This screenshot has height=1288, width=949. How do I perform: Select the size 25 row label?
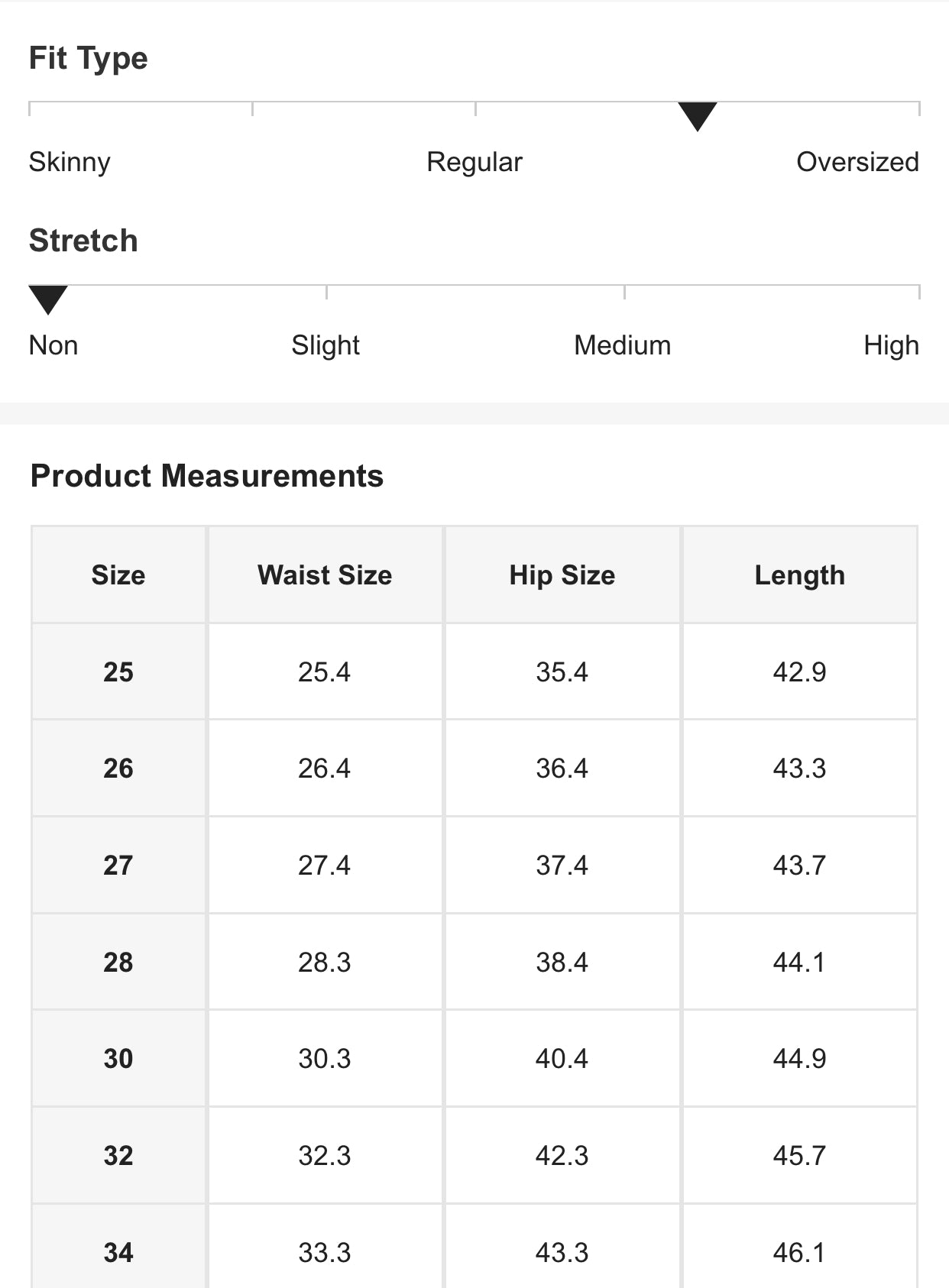pyautogui.click(x=118, y=672)
